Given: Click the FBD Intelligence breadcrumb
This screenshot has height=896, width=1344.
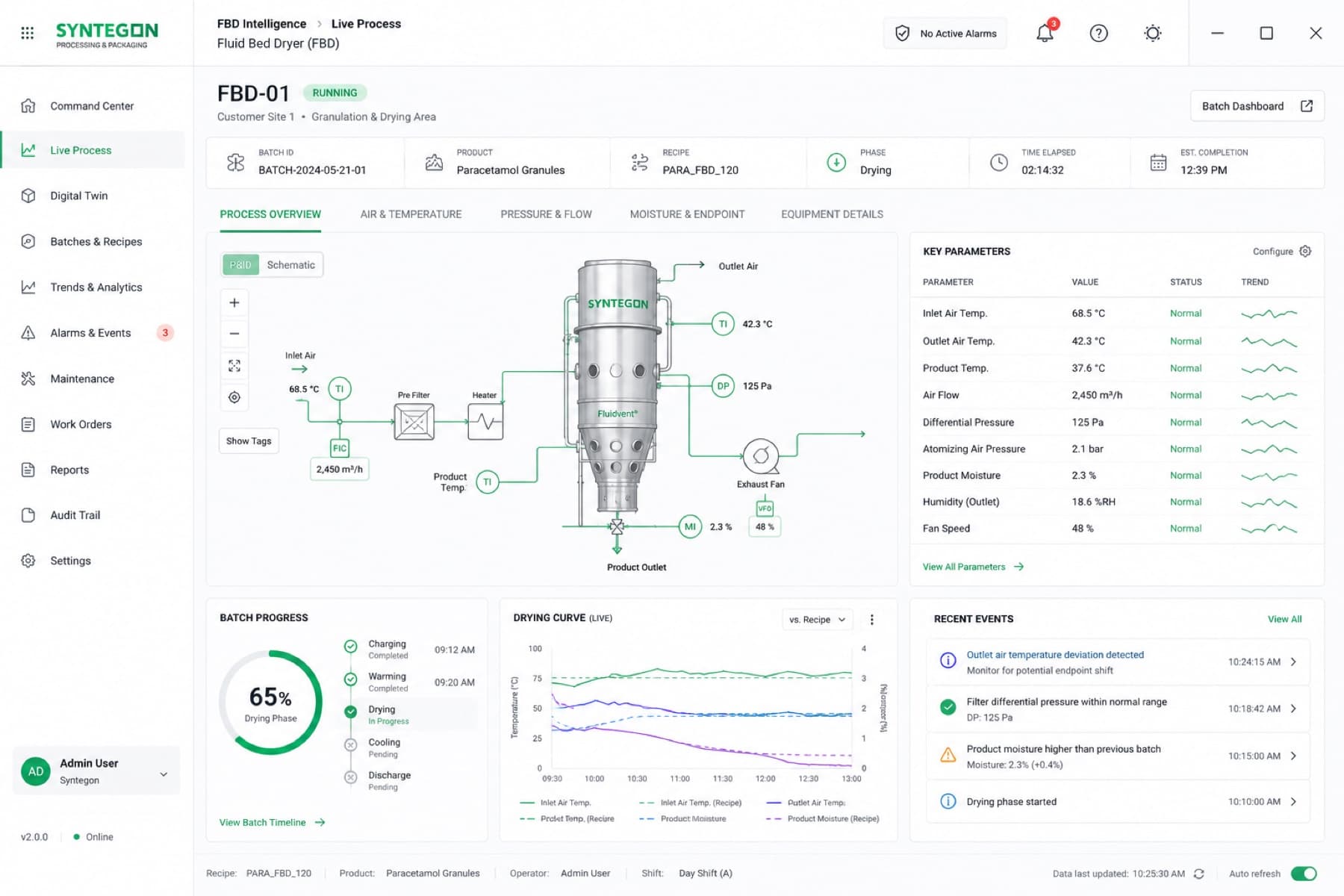Looking at the screenshot, I should click(x=261, y=24).
